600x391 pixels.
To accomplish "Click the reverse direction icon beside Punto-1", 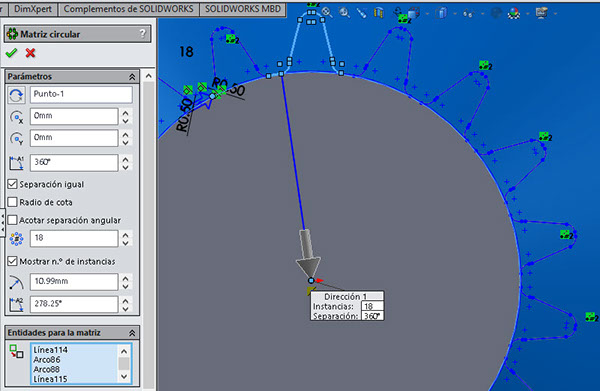I will coord(16,95).
